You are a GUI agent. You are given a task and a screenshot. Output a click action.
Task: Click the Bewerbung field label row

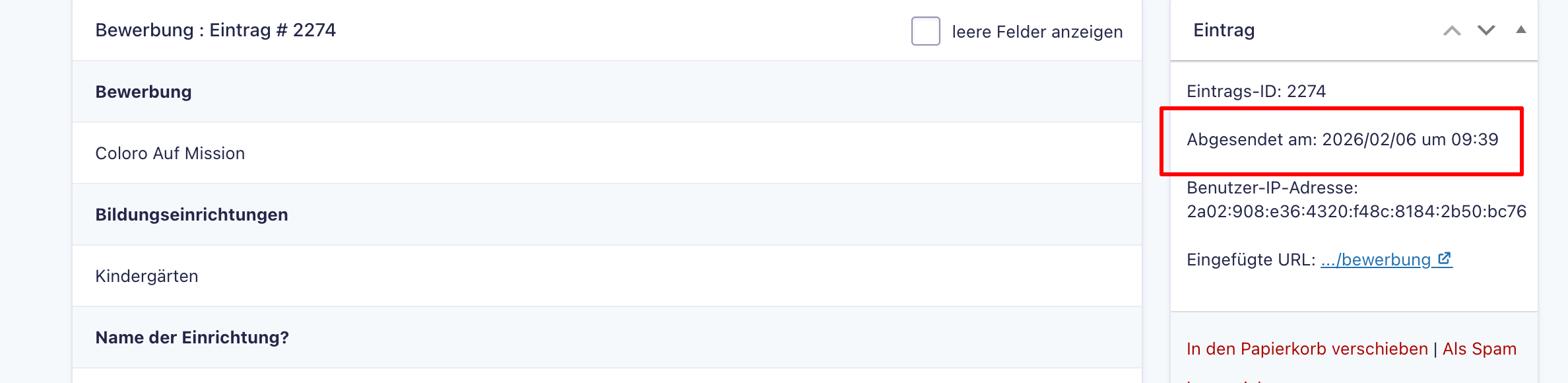point(143,92)
